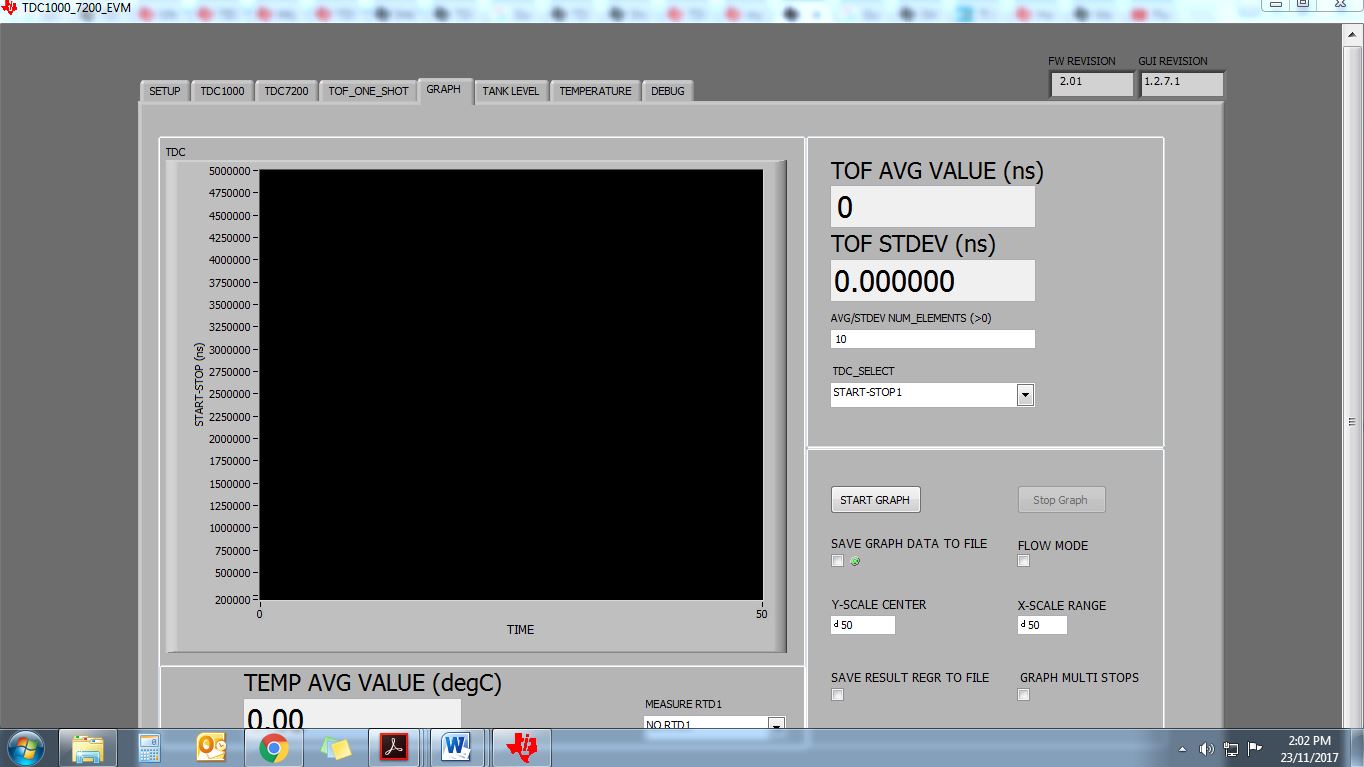Switch to the SETUP tab
The height and width of the screenshot is (767, 1364).
[x=165, y=91]
